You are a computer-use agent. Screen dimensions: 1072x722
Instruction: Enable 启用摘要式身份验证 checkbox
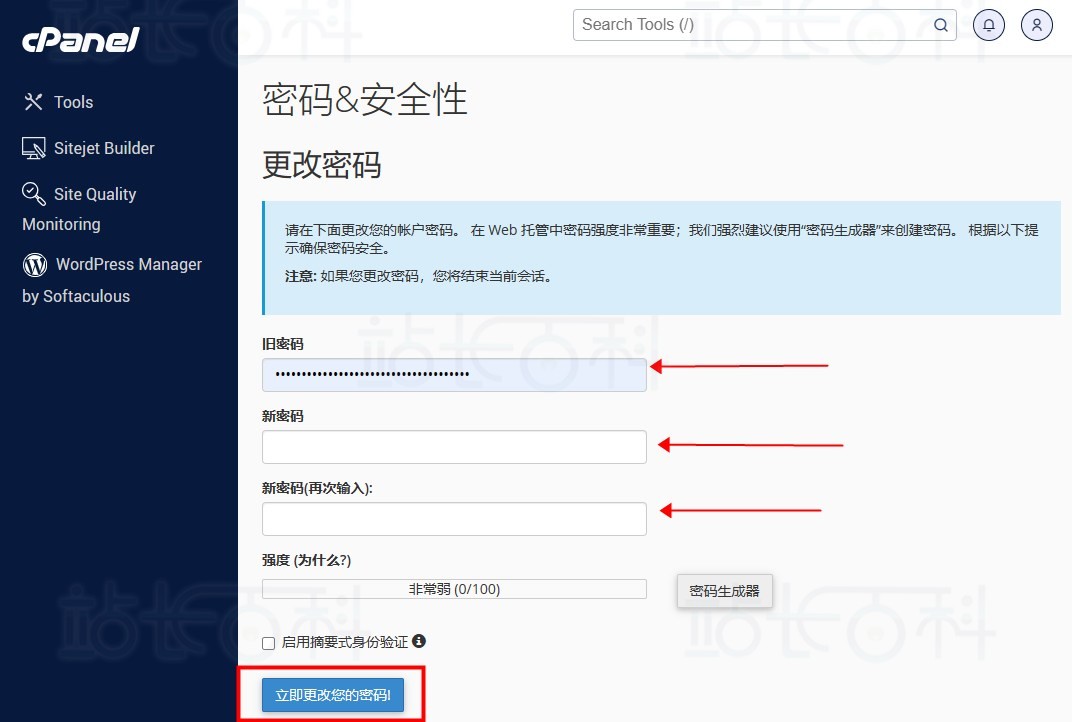tap(269, 643)
